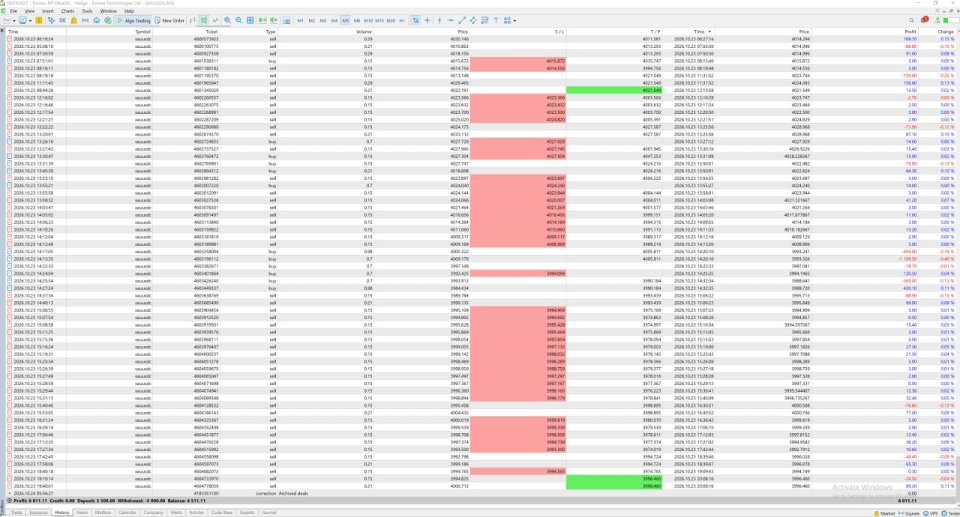Open the red notifications icon
The width and height of the screenshot is (960, 517).
pyautogui.click(x=924, y=20)
